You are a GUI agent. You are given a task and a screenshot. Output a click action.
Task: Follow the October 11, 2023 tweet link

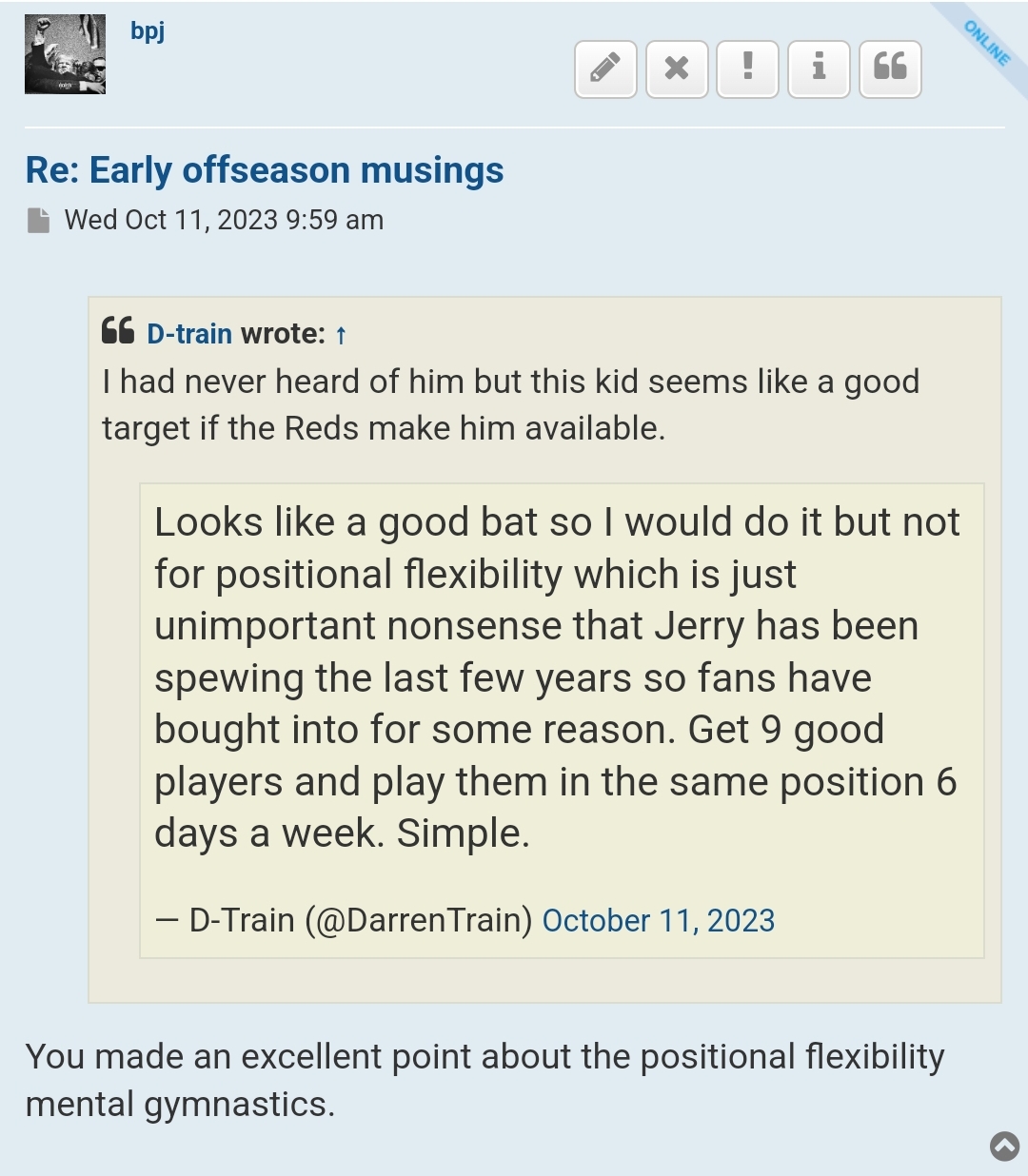coord(658,920)
